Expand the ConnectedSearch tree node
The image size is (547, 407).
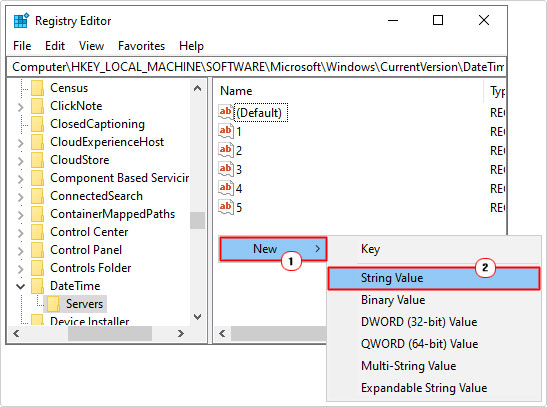pos(21,197)
